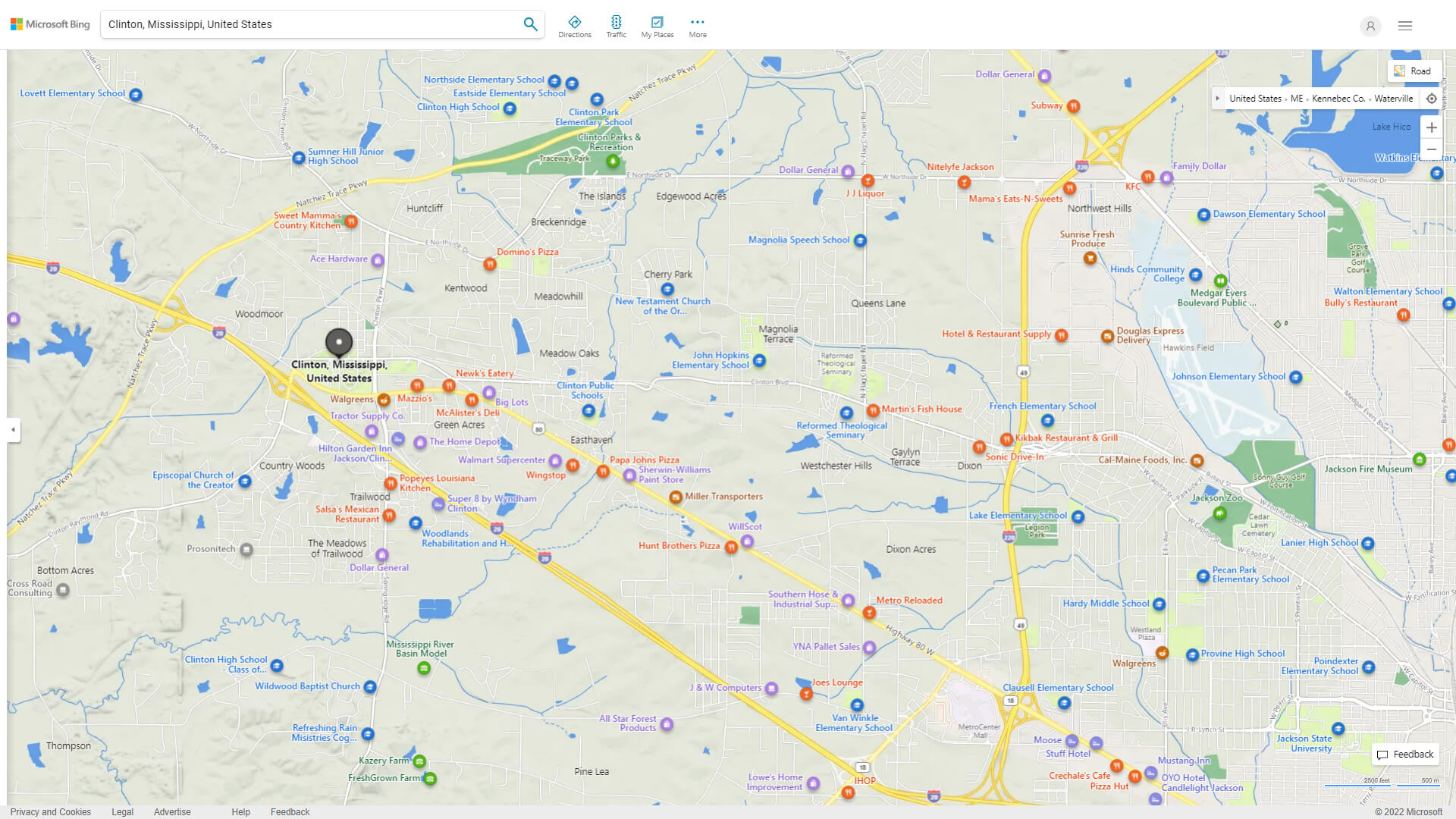1456x819 pixels.
Task: Expand the location breadcrumb arrow
Action: click(x=1218, y=99)
